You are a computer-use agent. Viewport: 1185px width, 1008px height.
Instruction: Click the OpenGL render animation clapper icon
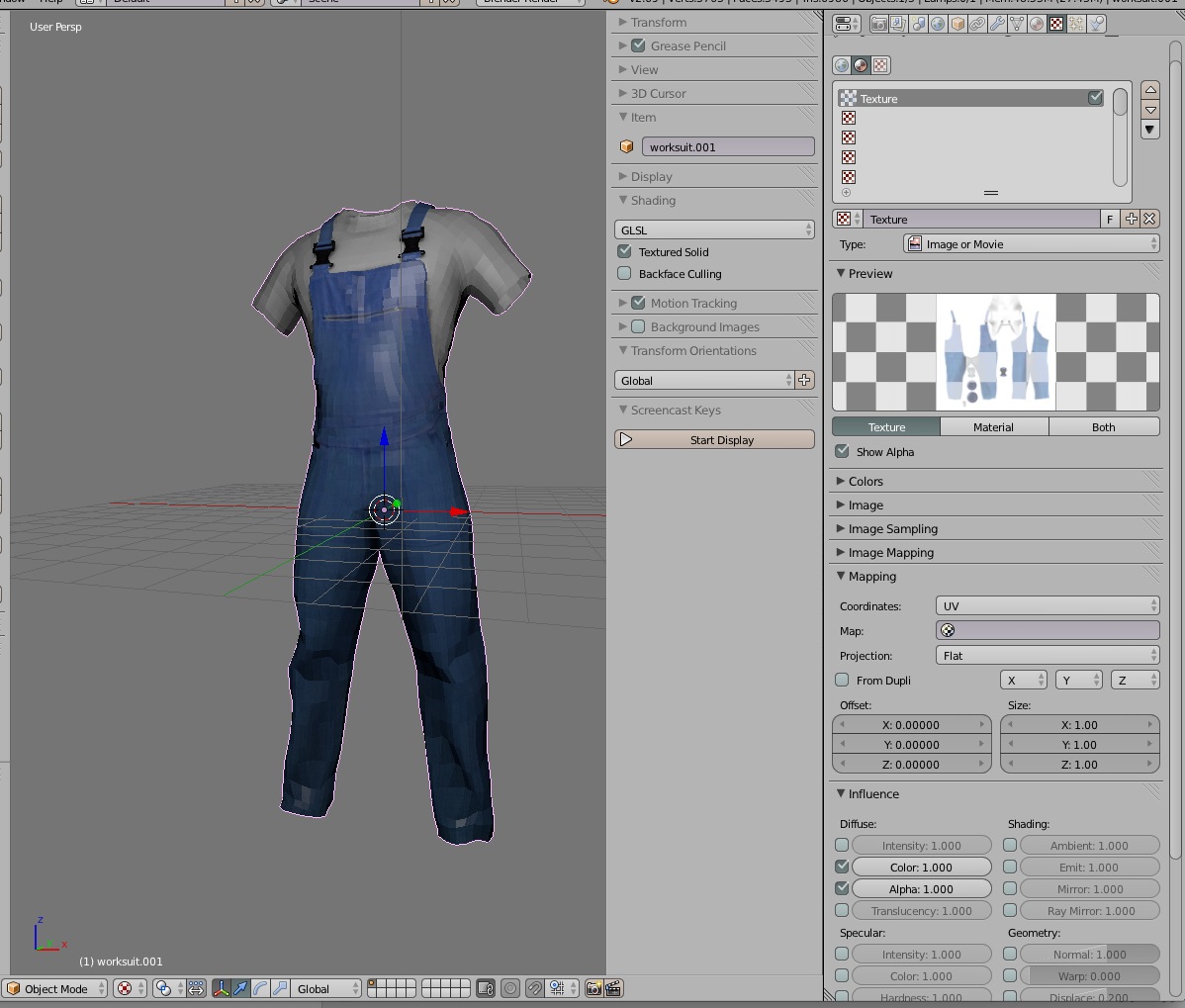(x=613, y=988)
